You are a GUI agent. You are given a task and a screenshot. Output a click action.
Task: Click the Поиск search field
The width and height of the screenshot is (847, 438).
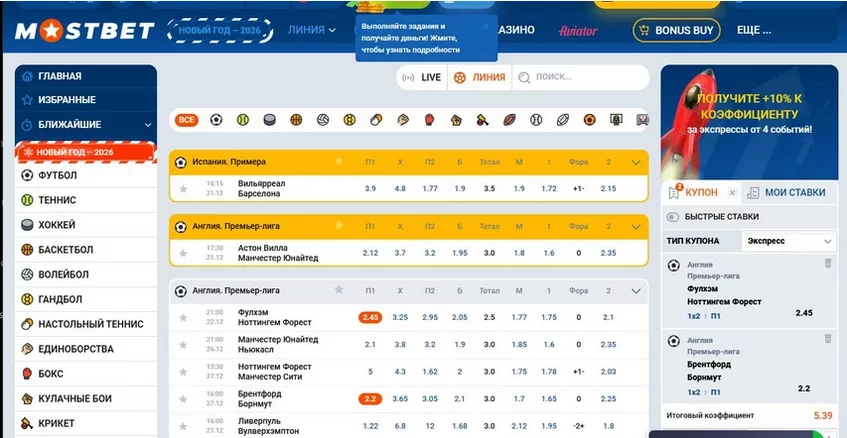click(577, 77)
